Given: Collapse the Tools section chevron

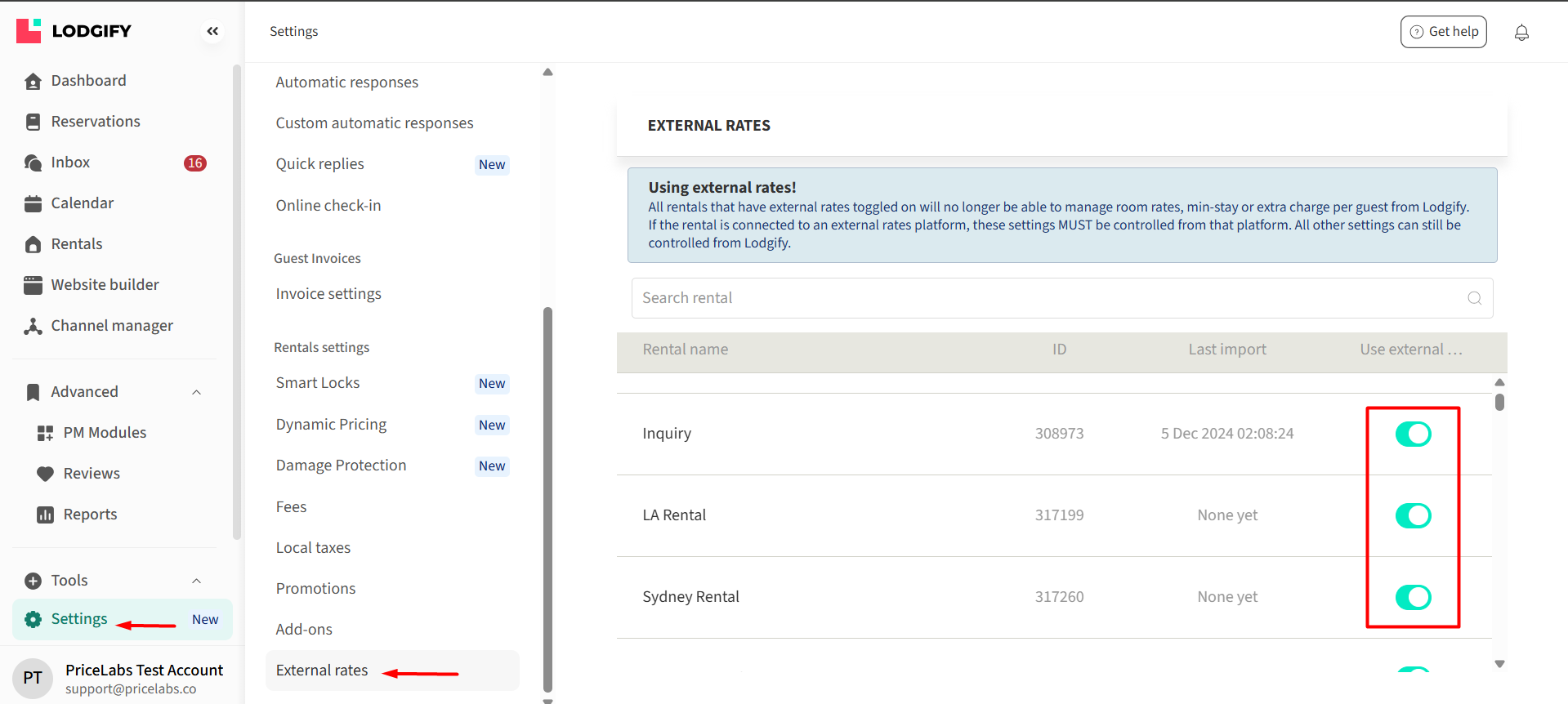Looking at the screenshot, I should (196, 581).
